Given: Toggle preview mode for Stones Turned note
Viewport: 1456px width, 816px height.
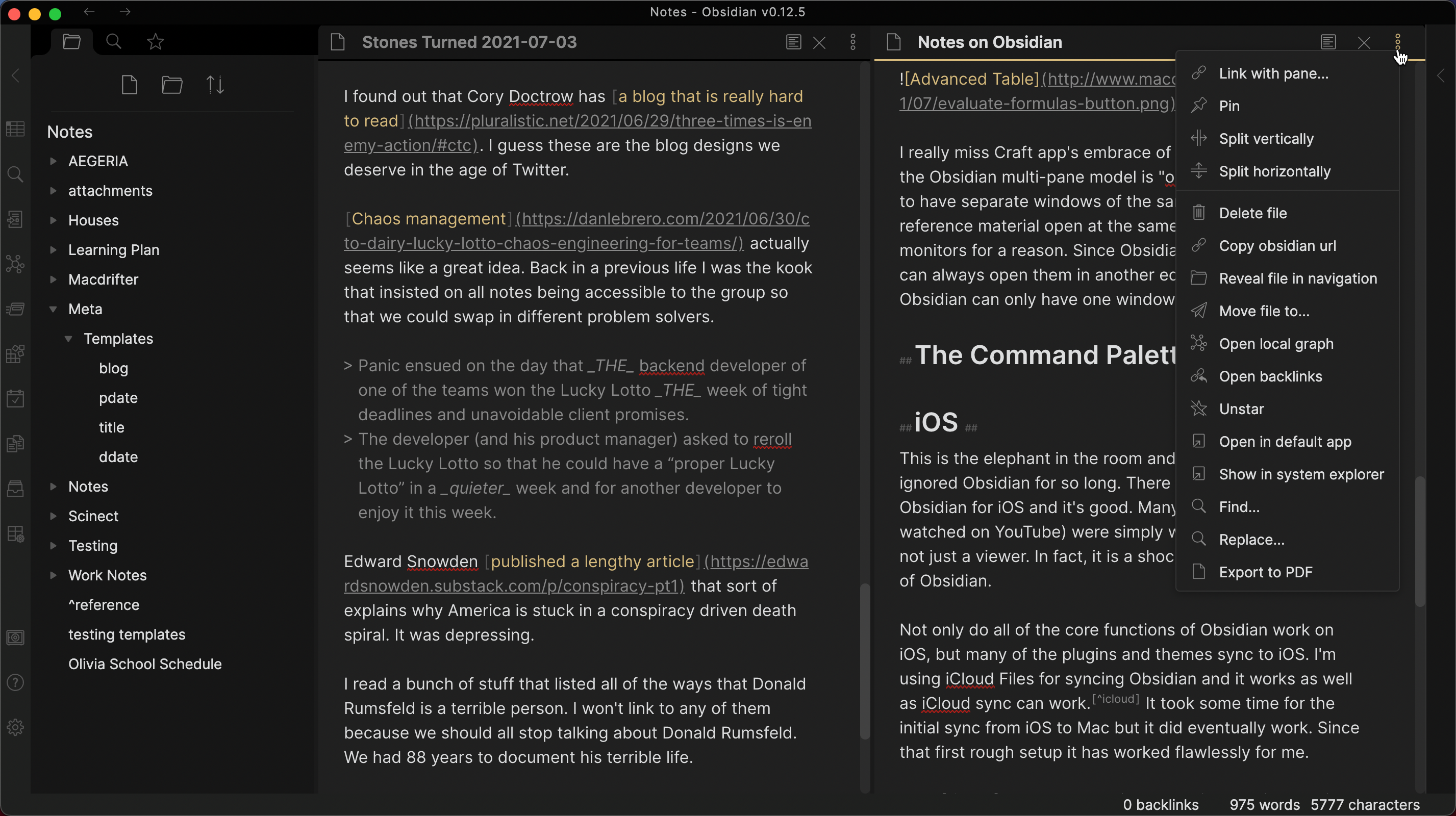Looking at the screenshot, I should [794, 42].
